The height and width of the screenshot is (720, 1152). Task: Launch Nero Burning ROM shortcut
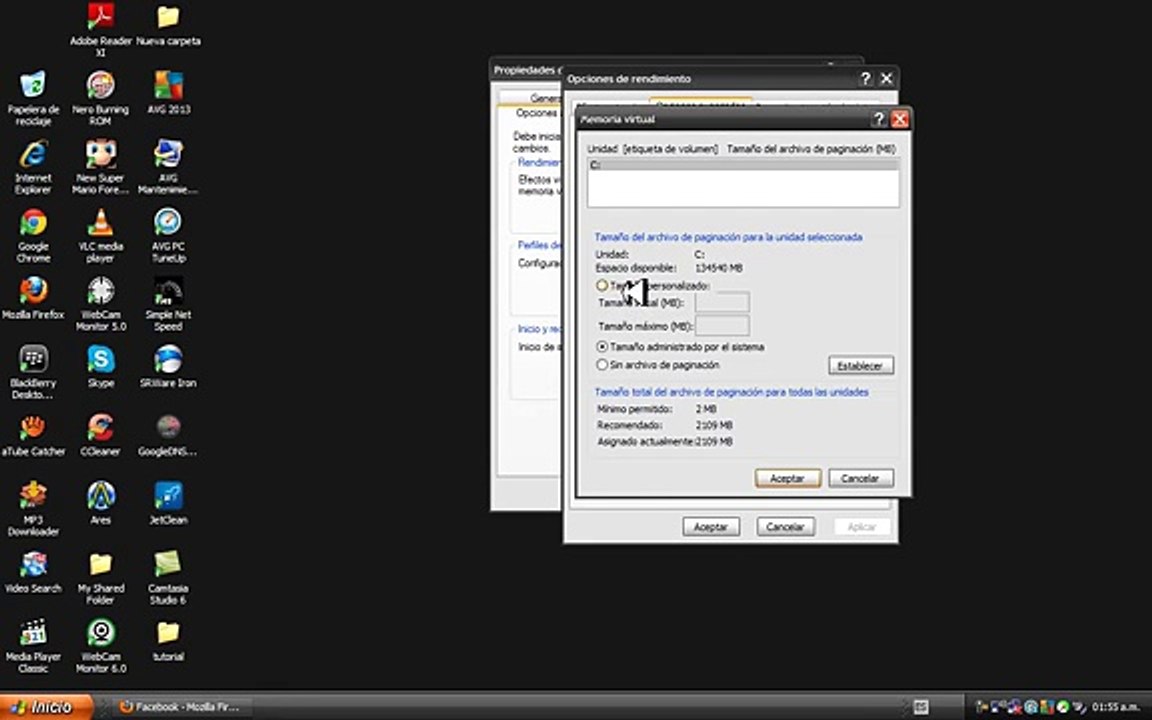click(x=101, y=84)
